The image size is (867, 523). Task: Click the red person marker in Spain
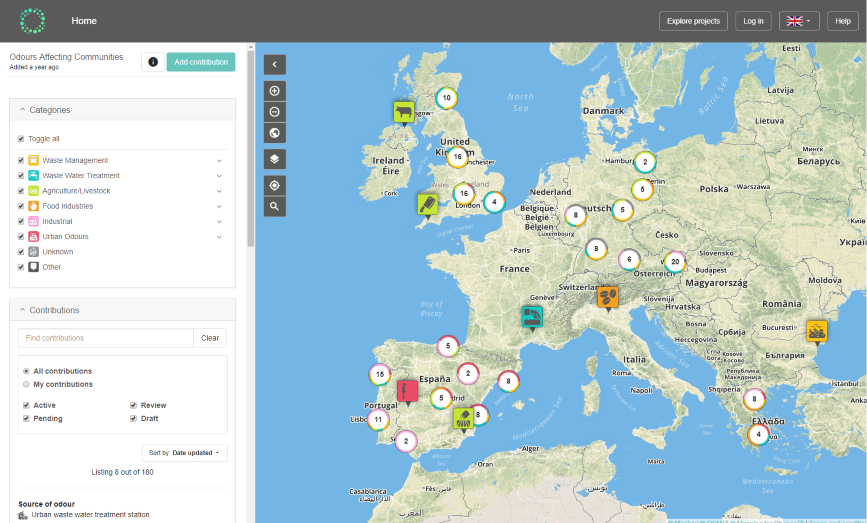point(408,391)
